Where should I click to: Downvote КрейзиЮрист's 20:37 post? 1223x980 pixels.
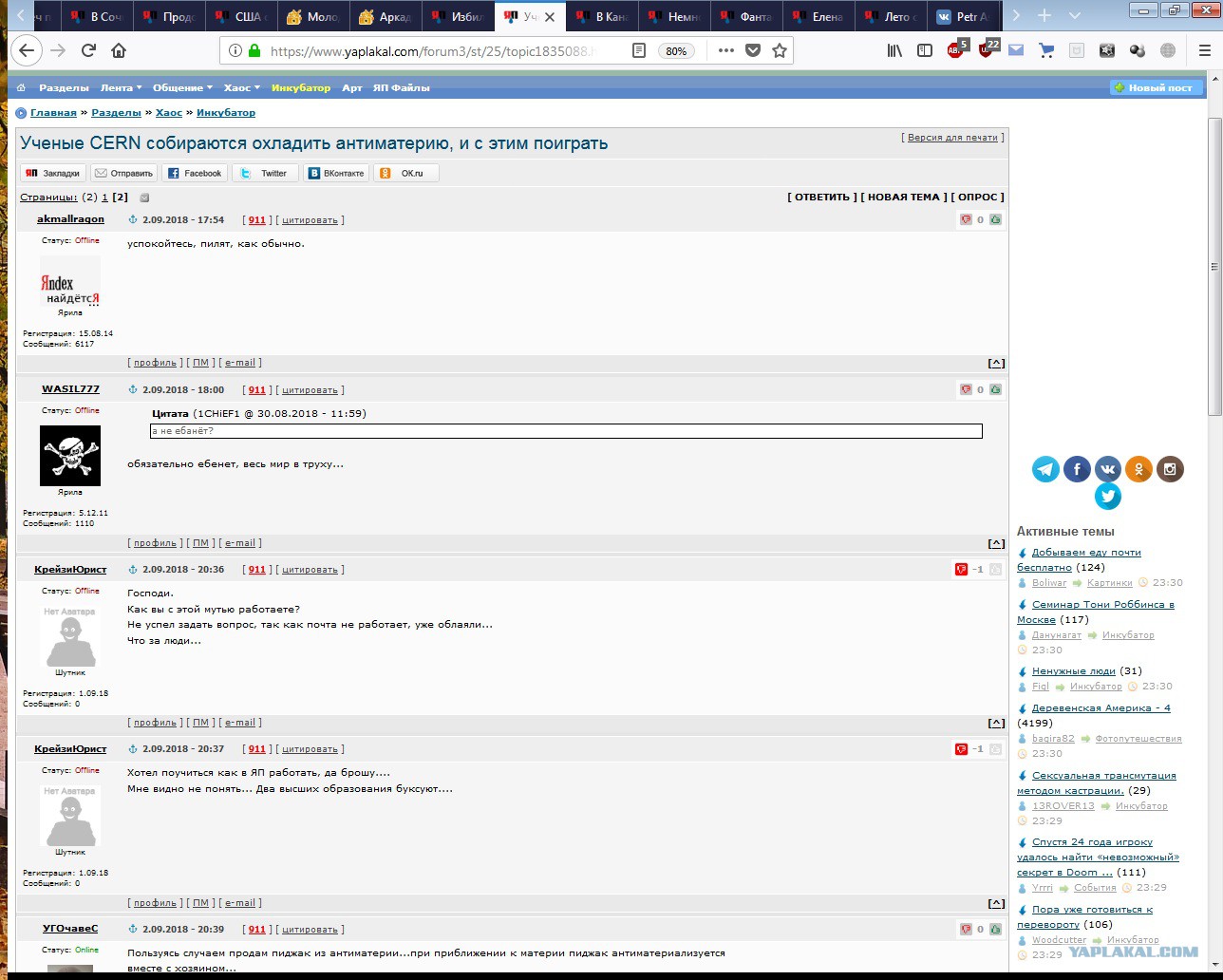[961, 749]
